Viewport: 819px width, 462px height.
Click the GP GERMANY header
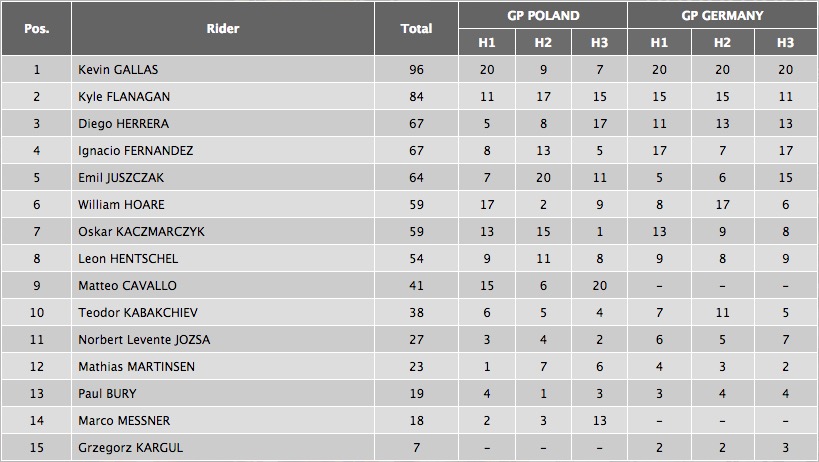tap(722, 16)
